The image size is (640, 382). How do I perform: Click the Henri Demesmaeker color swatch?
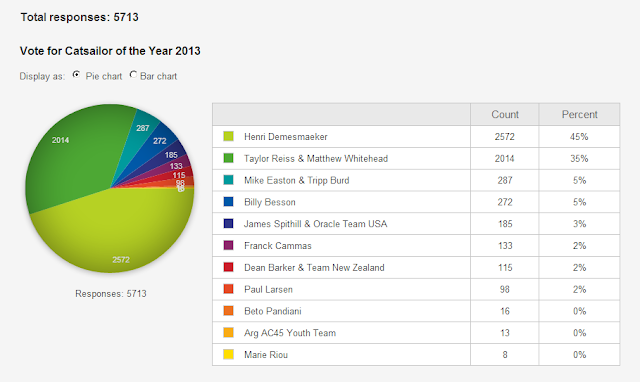pos(229,136)
